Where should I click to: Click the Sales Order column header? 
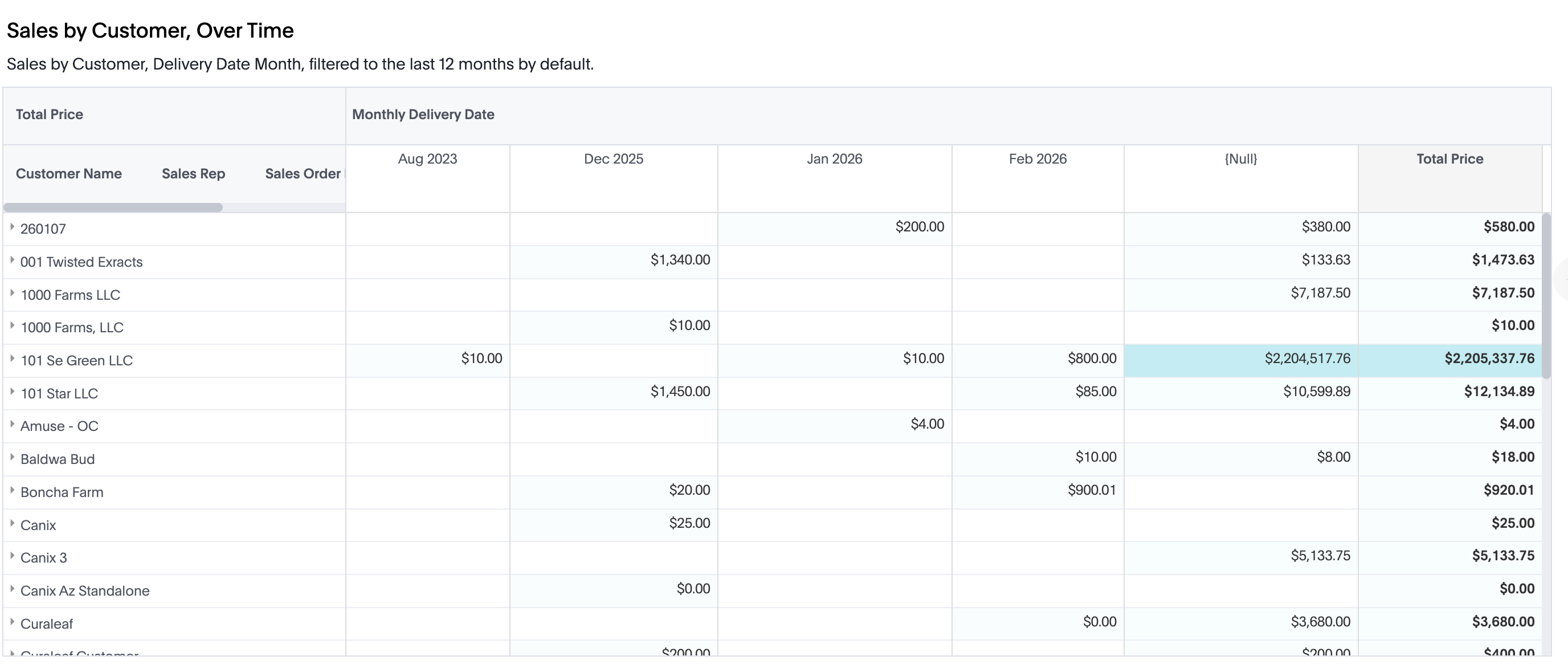click(303, 173)
